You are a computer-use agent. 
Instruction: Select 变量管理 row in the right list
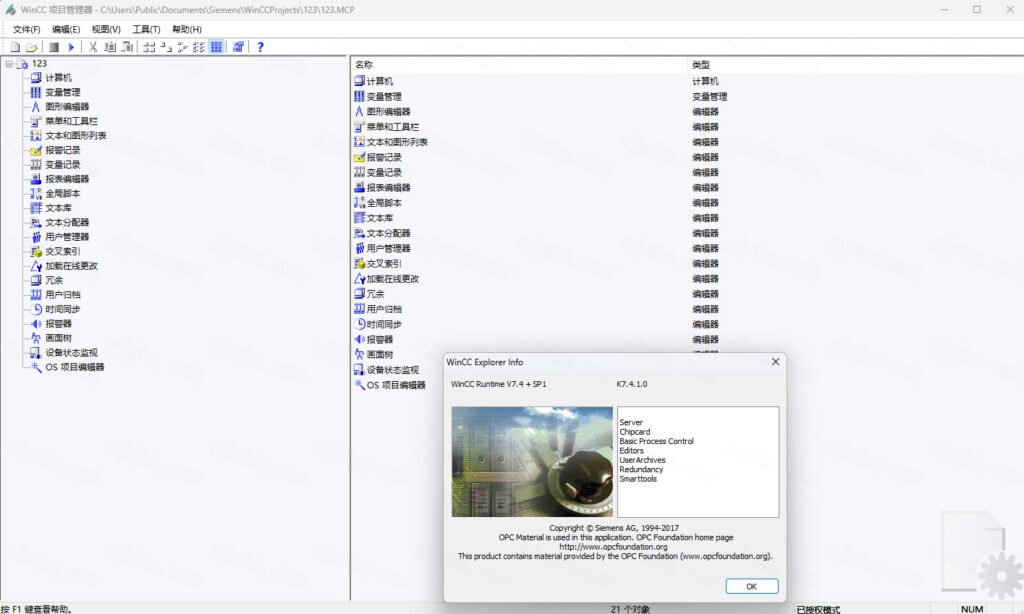pos(687,96)
